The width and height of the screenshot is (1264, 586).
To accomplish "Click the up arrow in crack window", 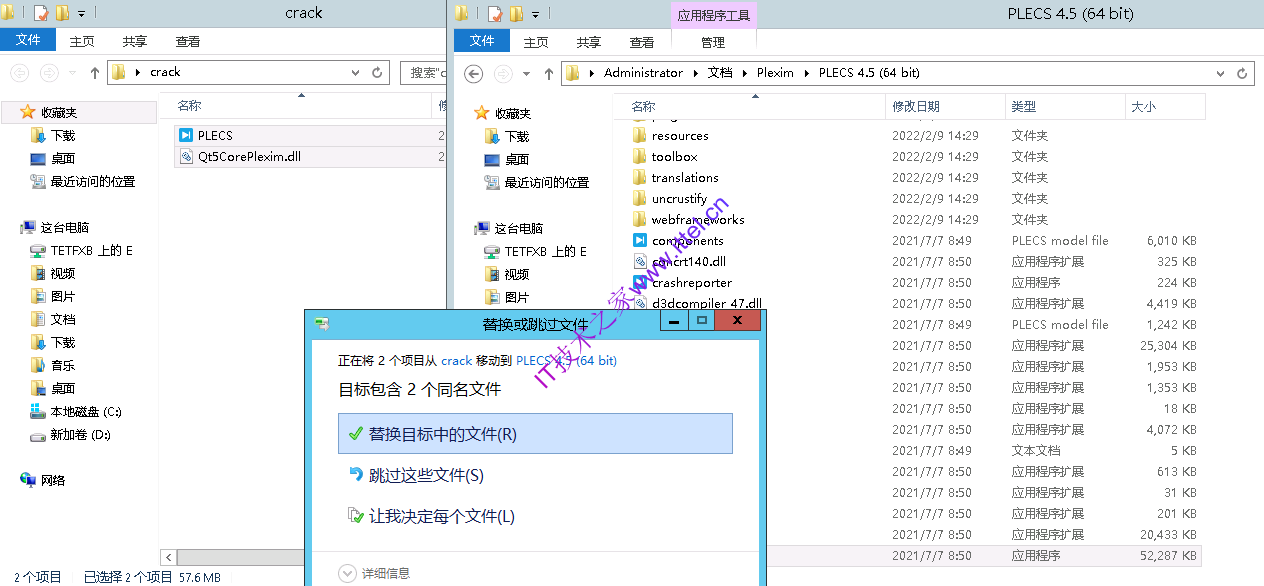I will [x=95, y=72].
